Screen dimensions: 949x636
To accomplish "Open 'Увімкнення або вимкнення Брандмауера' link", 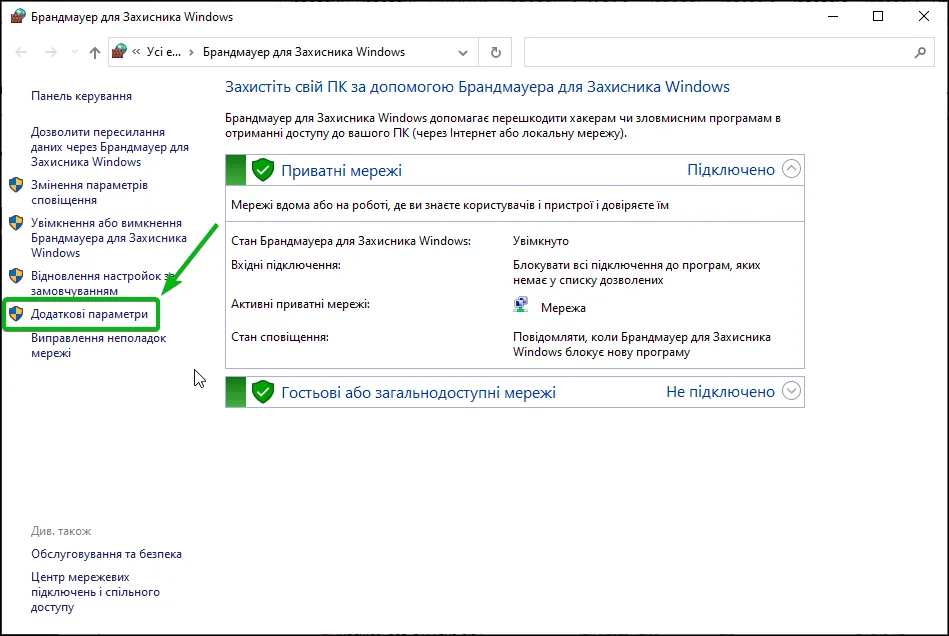I will coord(109,238).
